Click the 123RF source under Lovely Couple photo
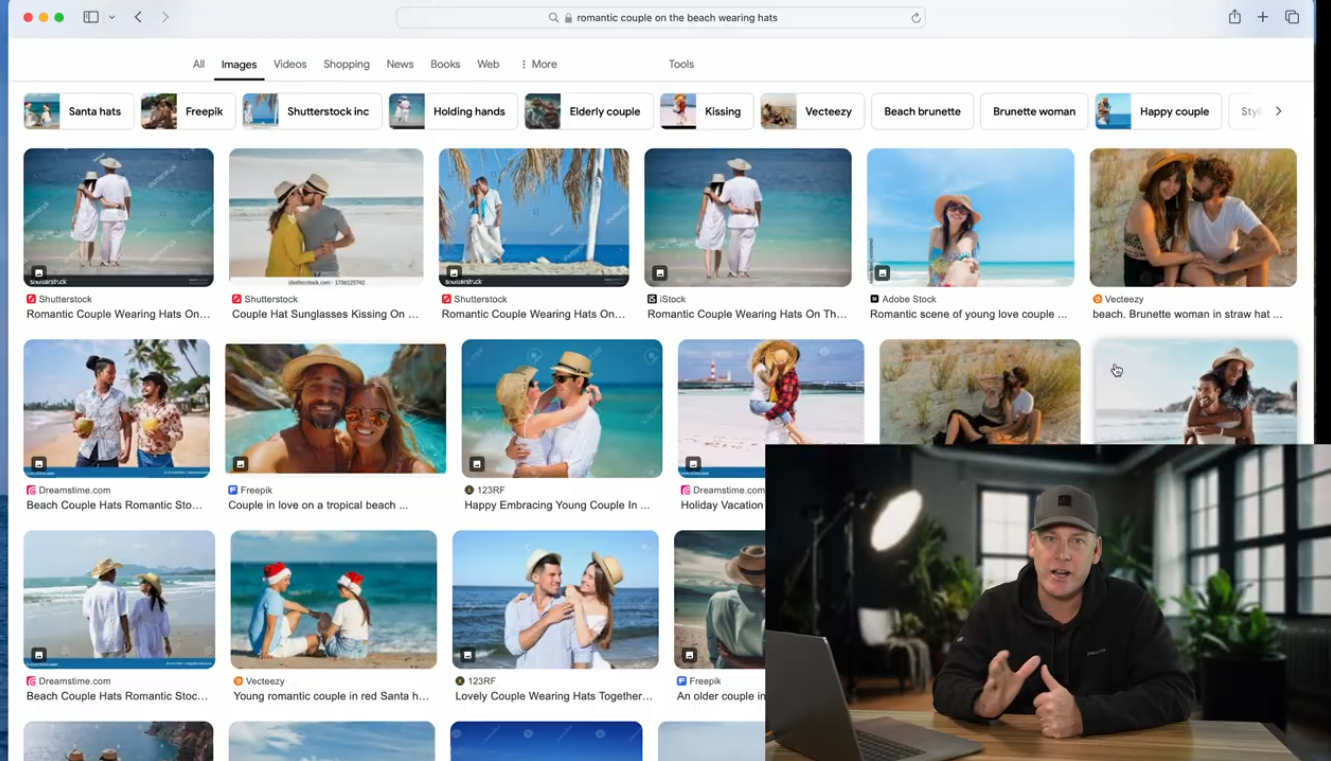The width and height of the screenshot is (1331, 761). point(482,681)
